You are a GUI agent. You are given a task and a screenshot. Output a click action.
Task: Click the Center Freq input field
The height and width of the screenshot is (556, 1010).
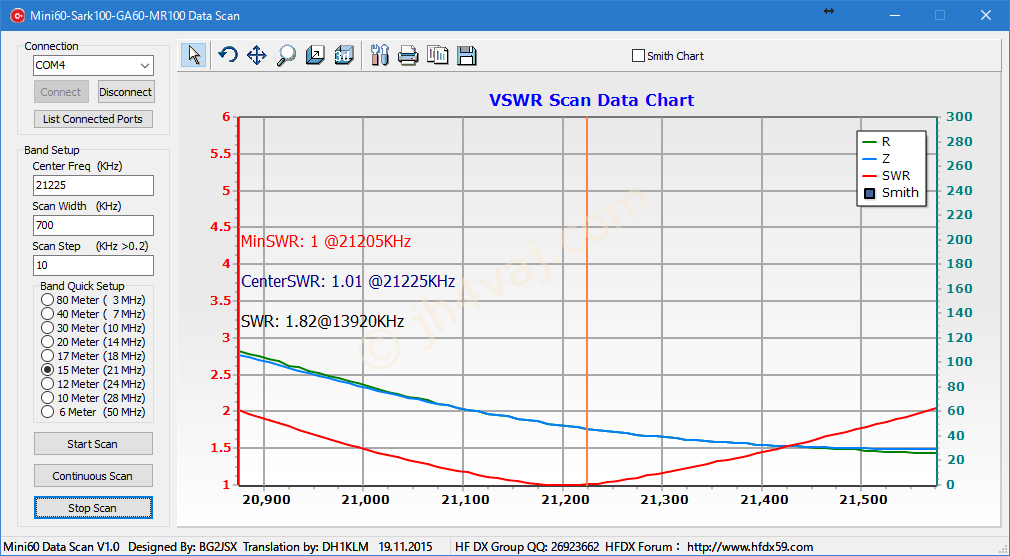click(x=93, y=185)
